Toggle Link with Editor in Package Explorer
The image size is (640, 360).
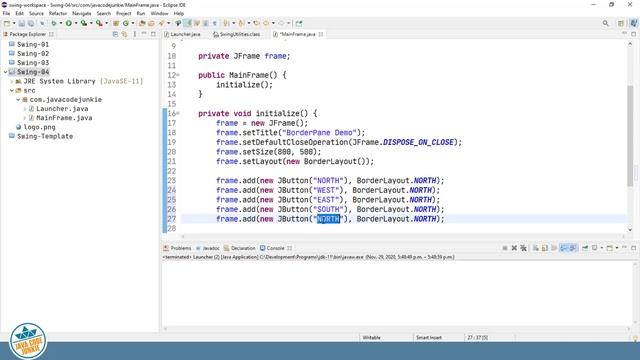124,34
